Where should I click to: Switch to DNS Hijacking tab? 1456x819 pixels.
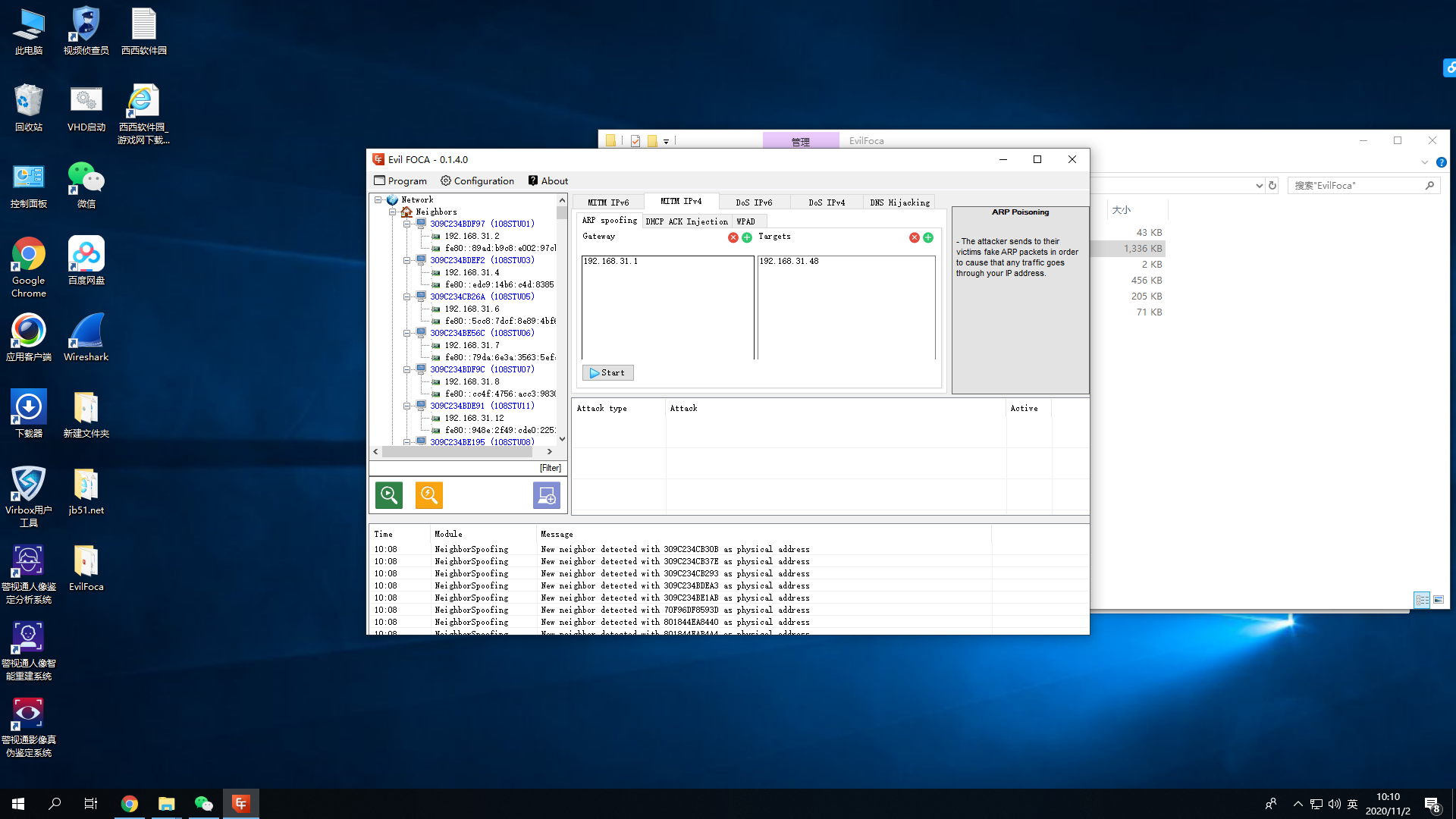pos(899,202)
